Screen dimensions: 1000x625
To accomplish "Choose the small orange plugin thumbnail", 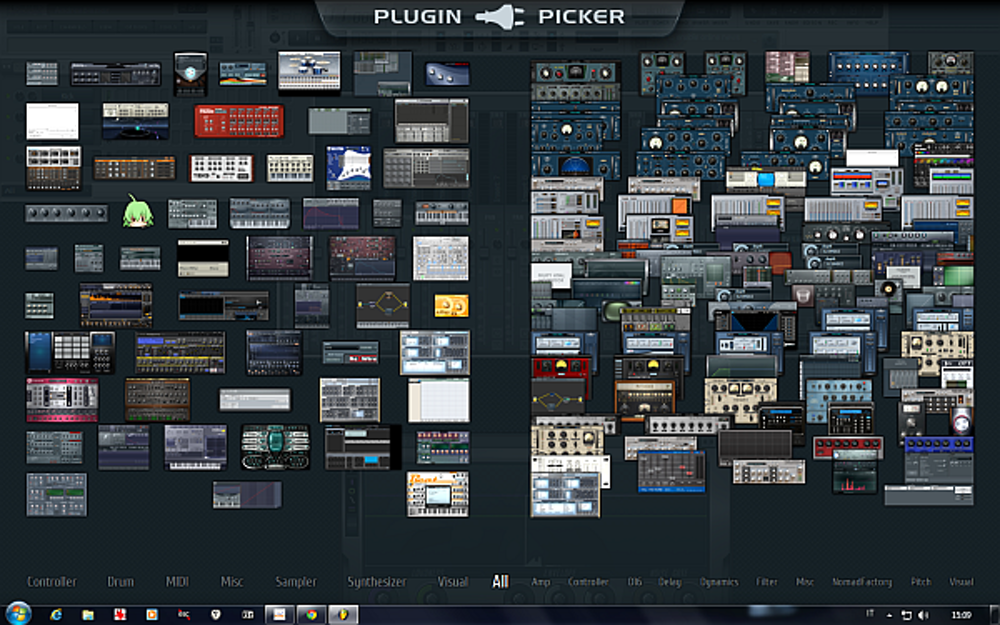I will (451, 305).
